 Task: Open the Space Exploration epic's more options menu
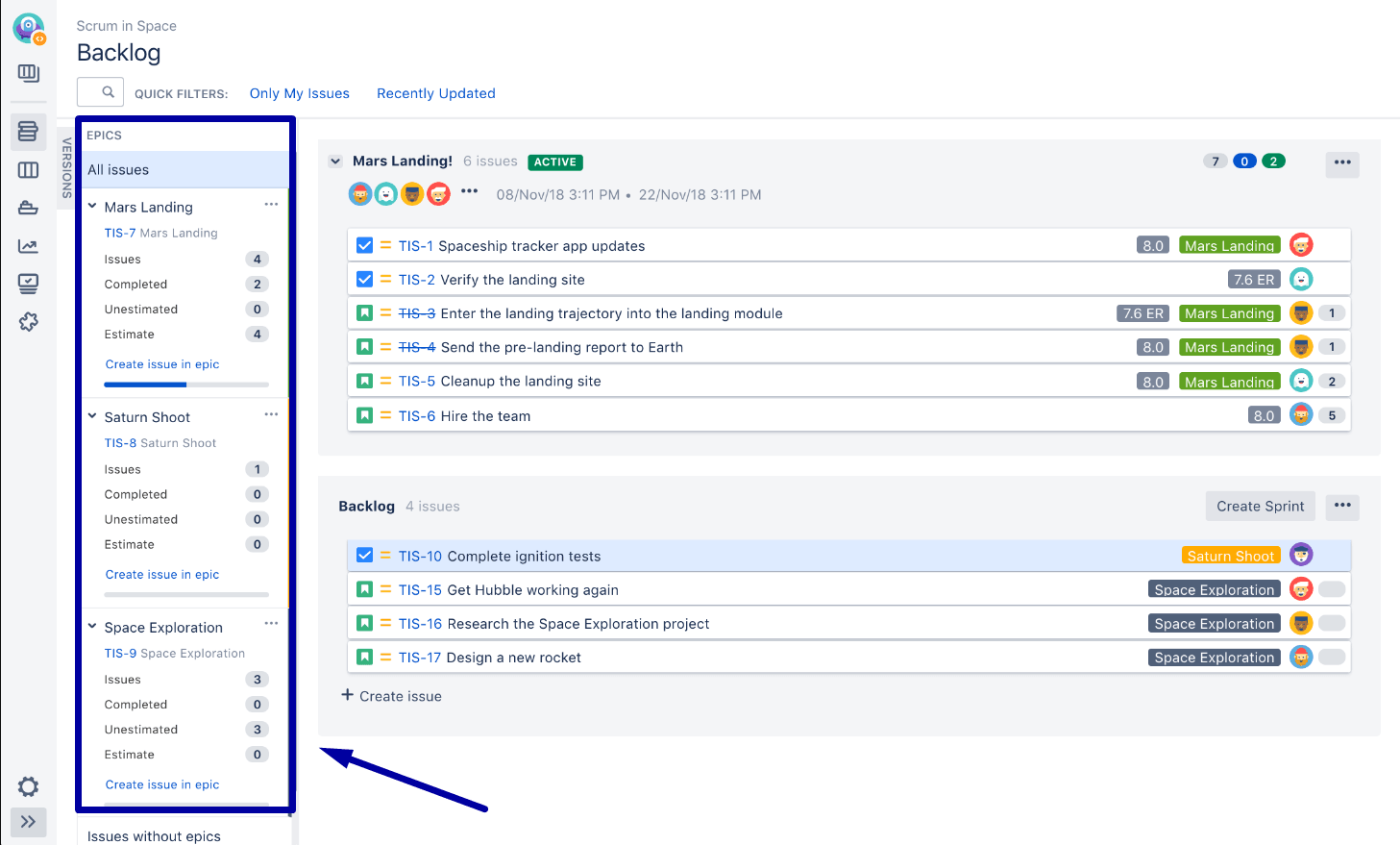point(271,624)
